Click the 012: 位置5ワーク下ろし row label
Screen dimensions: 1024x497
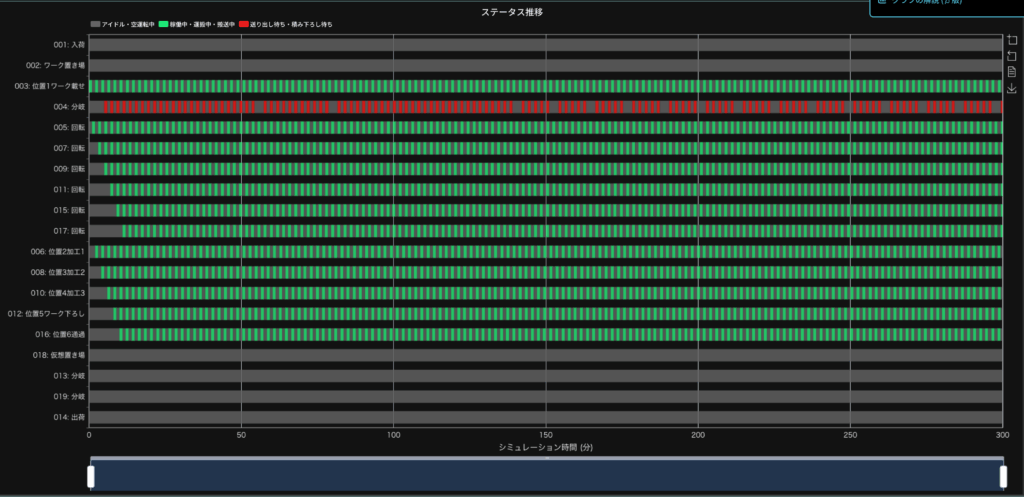[x=46, y=313]
